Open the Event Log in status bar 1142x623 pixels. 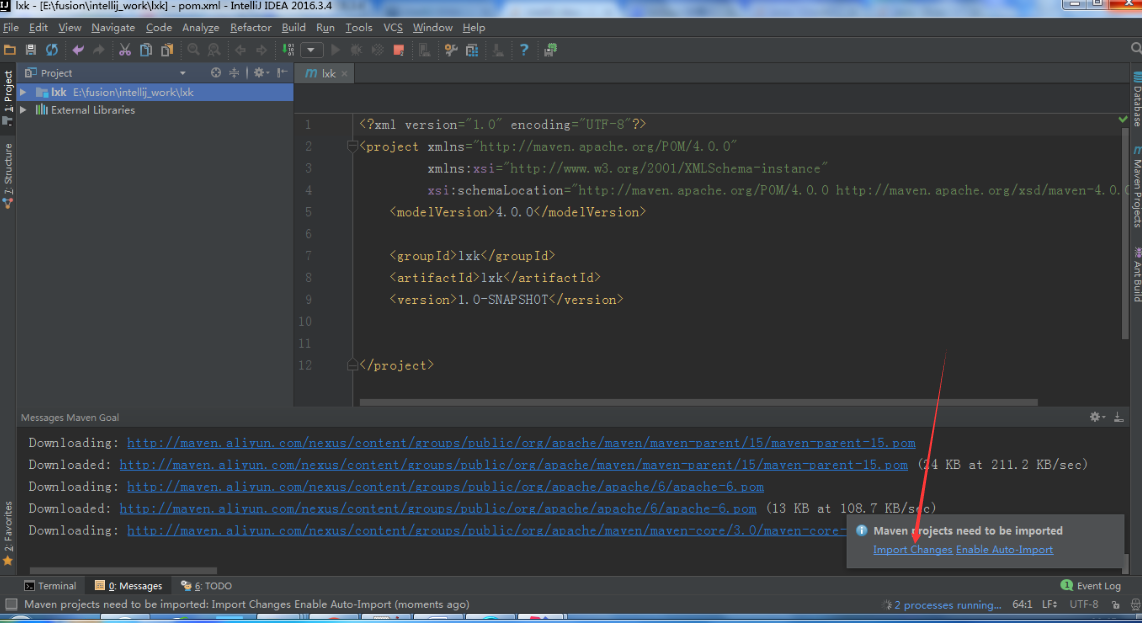pyautogui.click(x=1091, y=586)
